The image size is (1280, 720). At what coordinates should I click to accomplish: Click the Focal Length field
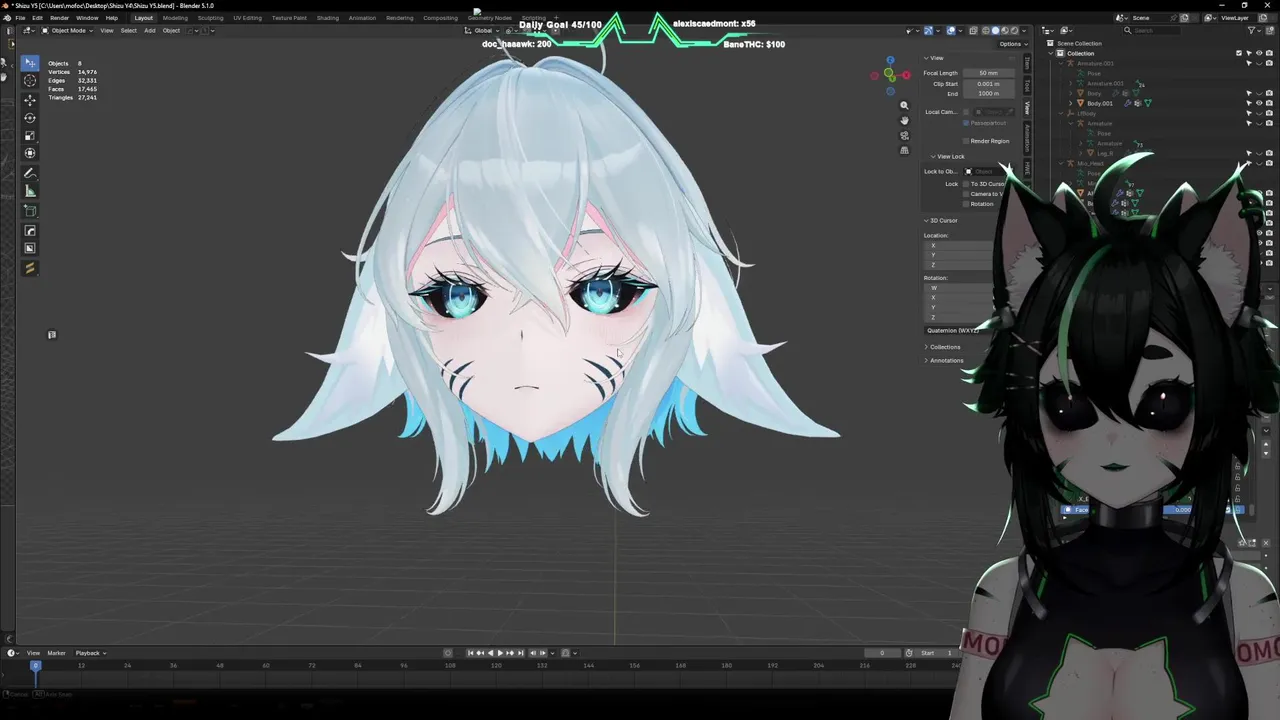click(x=989, y=73)
